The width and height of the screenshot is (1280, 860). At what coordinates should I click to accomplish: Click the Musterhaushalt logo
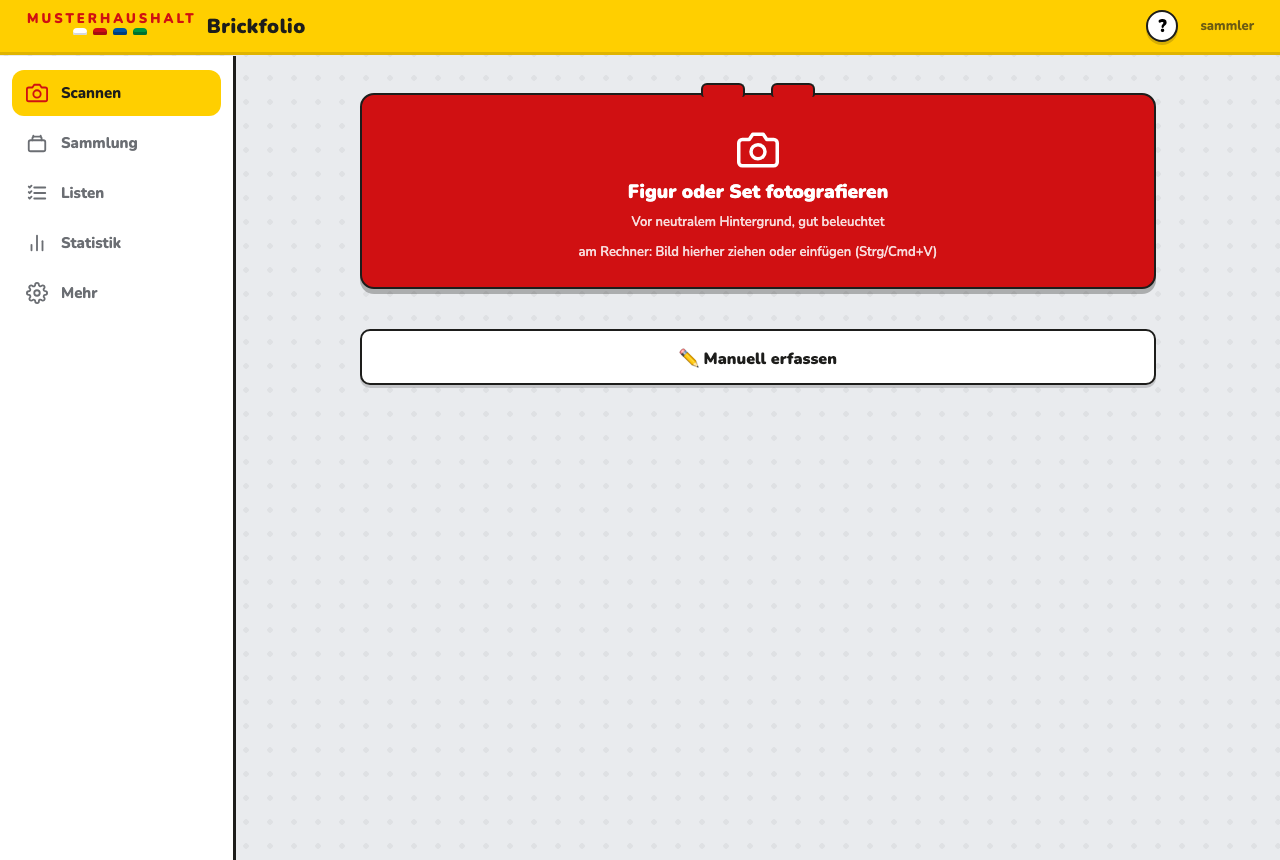tap(110, 24)
